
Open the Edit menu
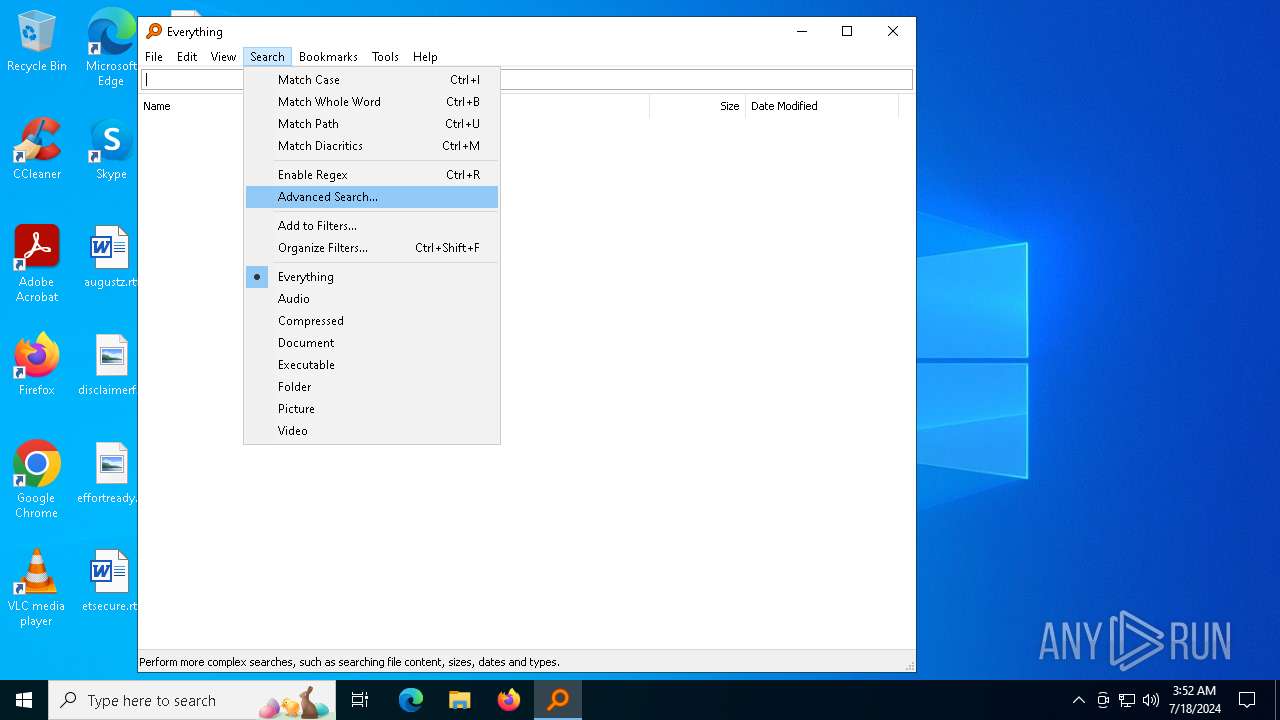coord(187,57)
